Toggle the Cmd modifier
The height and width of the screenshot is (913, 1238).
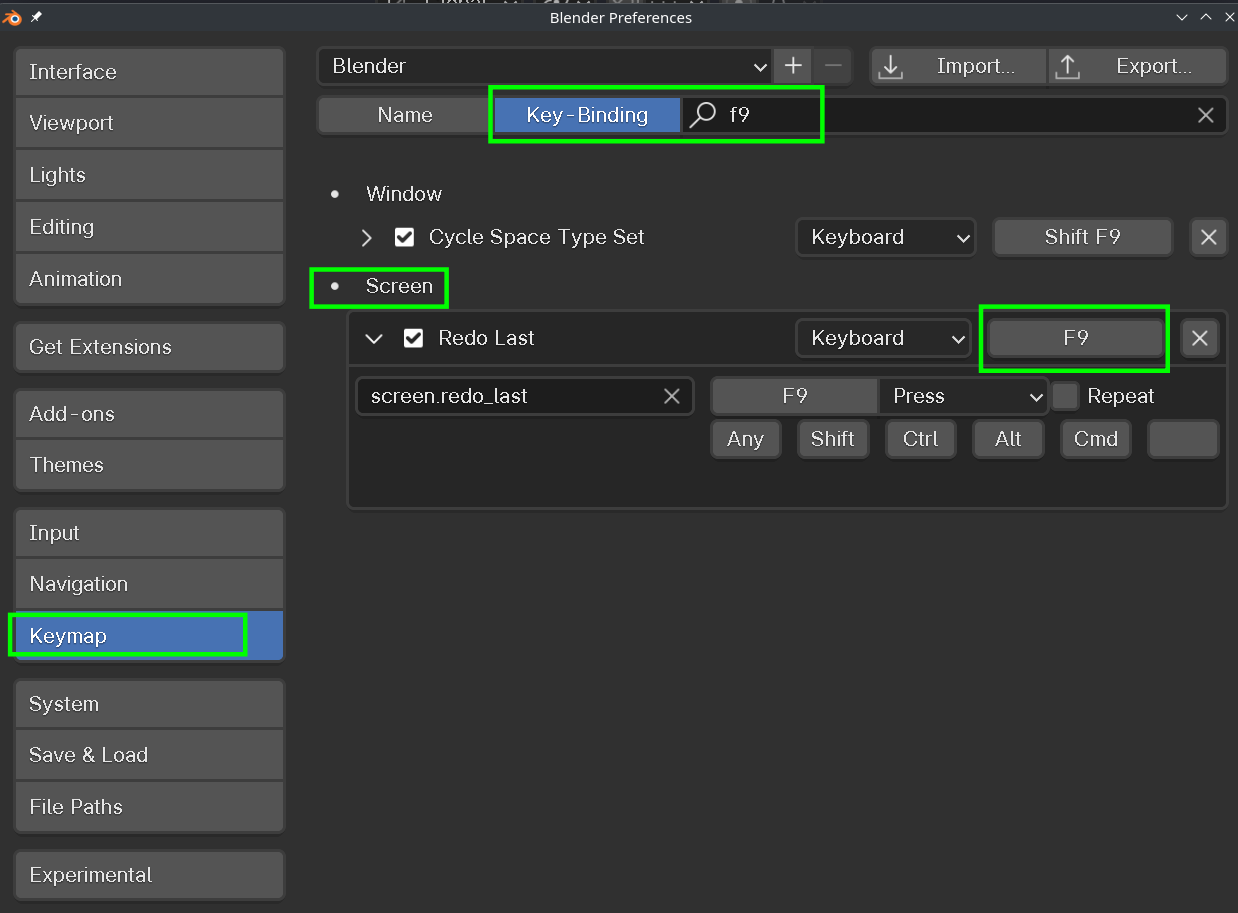(x=1095, y=439)
